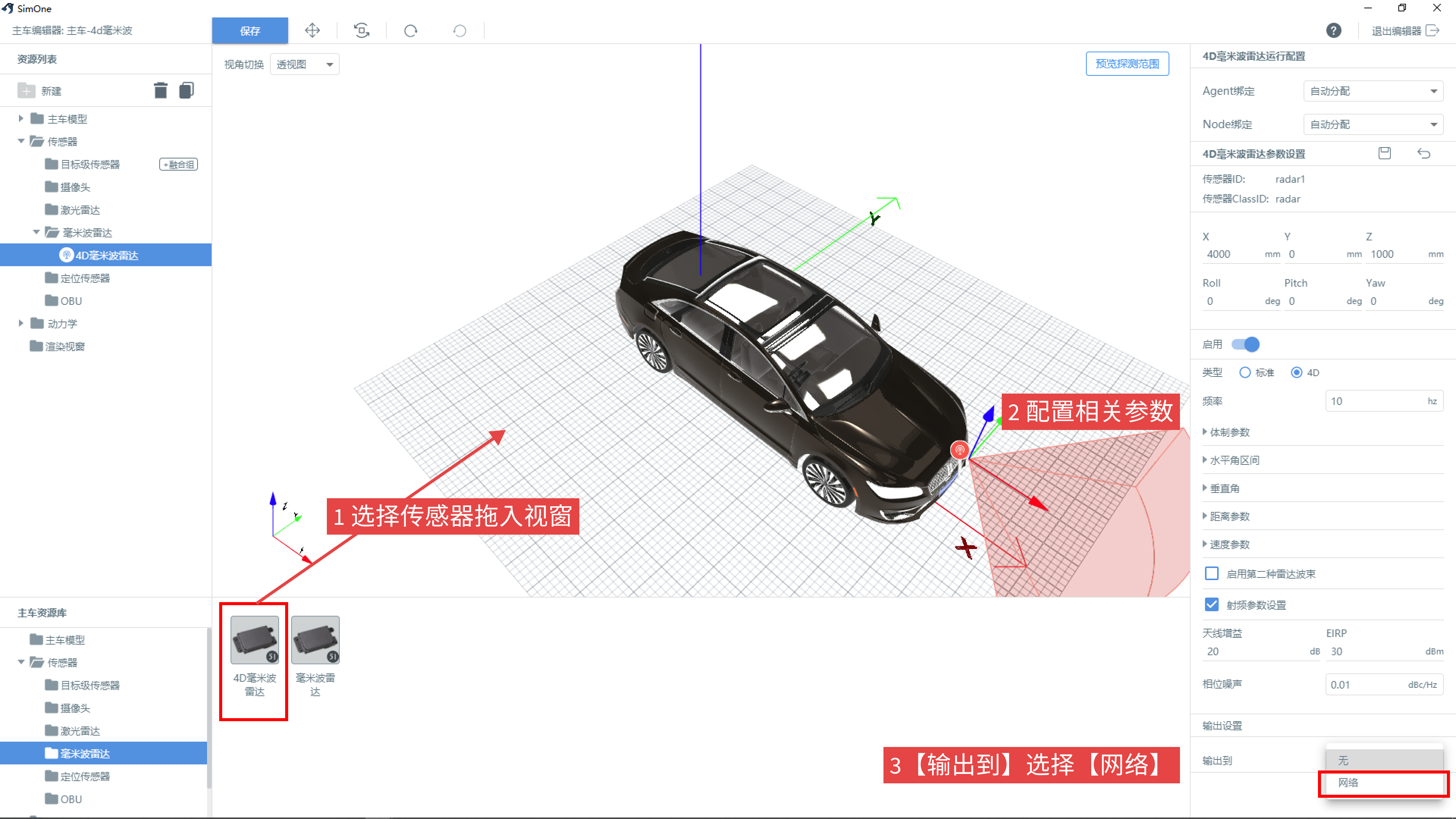Select the radar sensor marker on car
The image size is (1456, 819).
(x=960, y=450)
